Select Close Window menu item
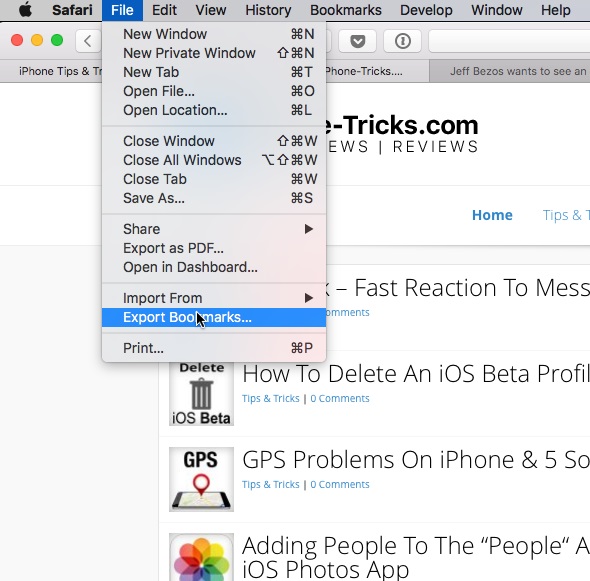The height and width of the screenshot is (581, 590). [x=214, y=141]
